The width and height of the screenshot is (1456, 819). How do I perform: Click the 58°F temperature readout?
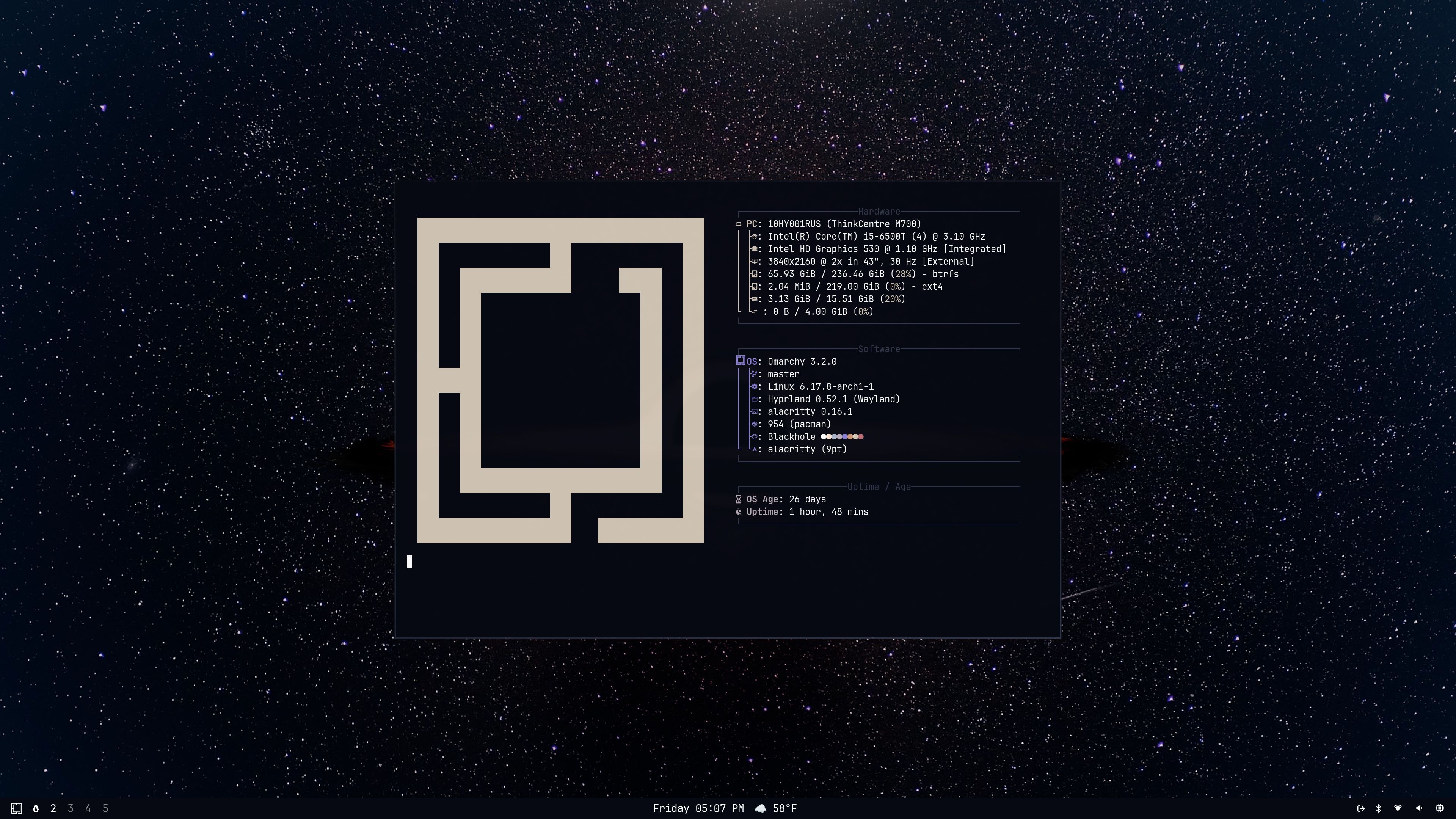[x=784, y=808]
